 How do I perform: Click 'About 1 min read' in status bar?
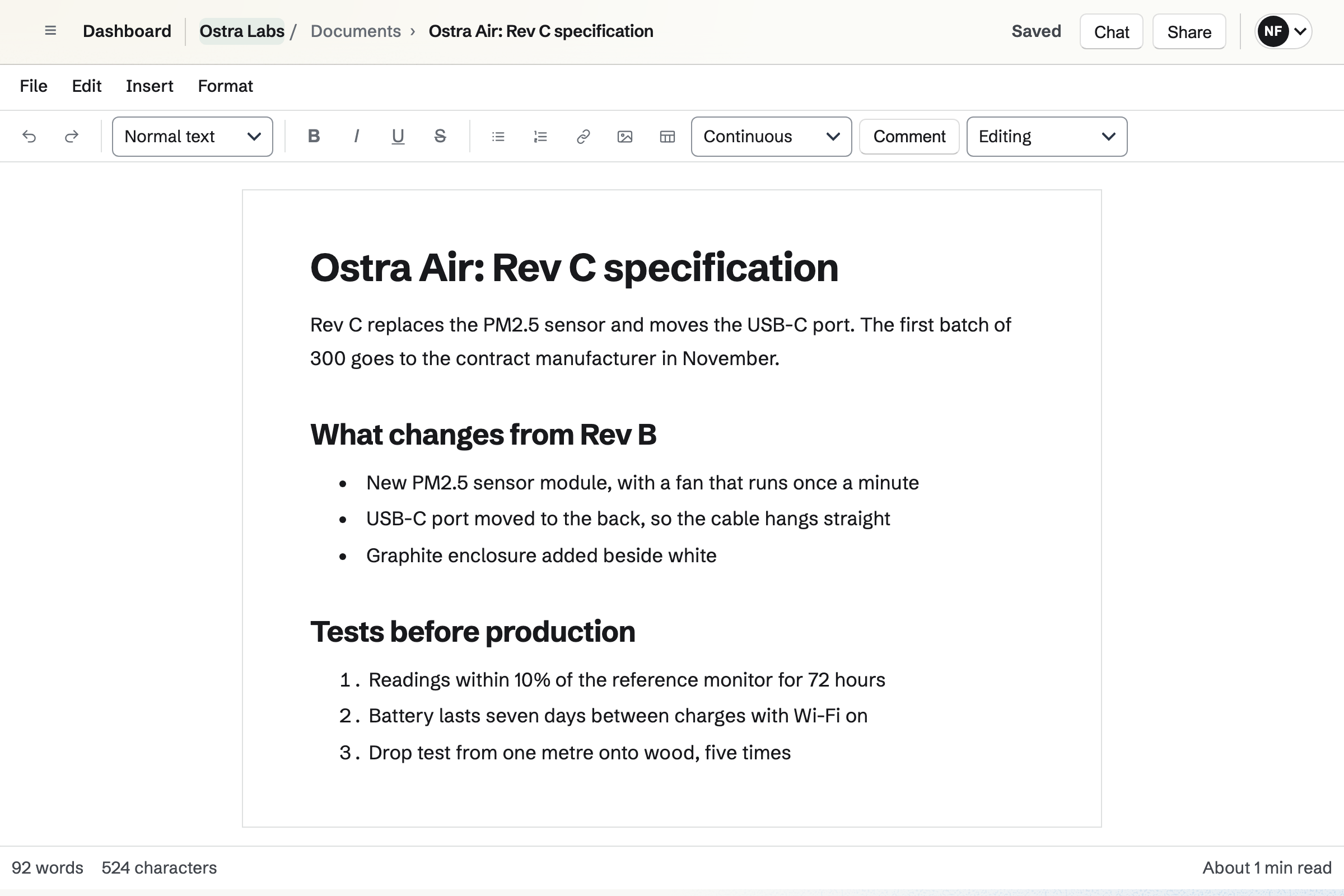1267,867
